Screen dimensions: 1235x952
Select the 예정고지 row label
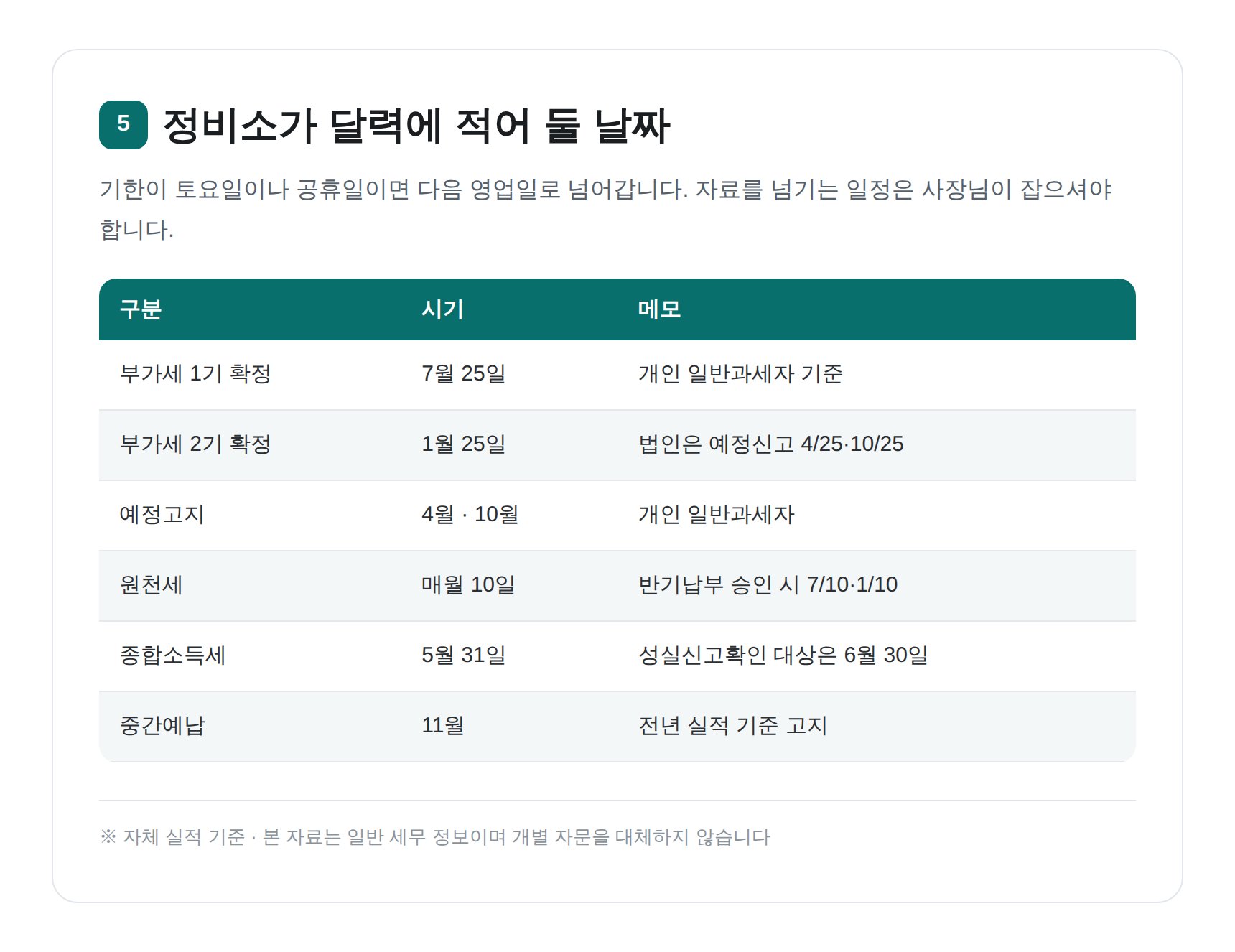[x=162, y=515]
